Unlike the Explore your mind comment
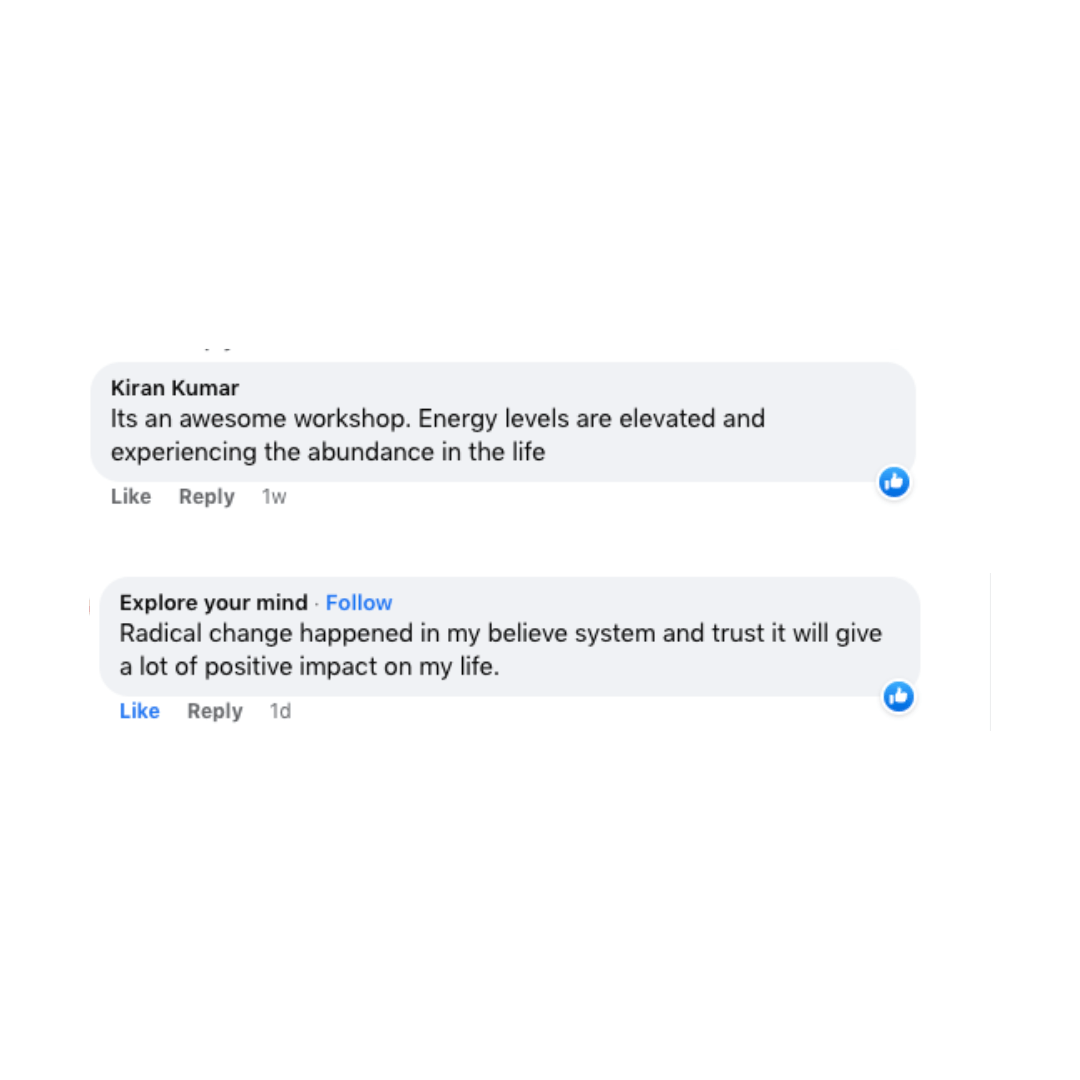Image resolution: width=1080 pixels, height=1080 pixels. 139,711
